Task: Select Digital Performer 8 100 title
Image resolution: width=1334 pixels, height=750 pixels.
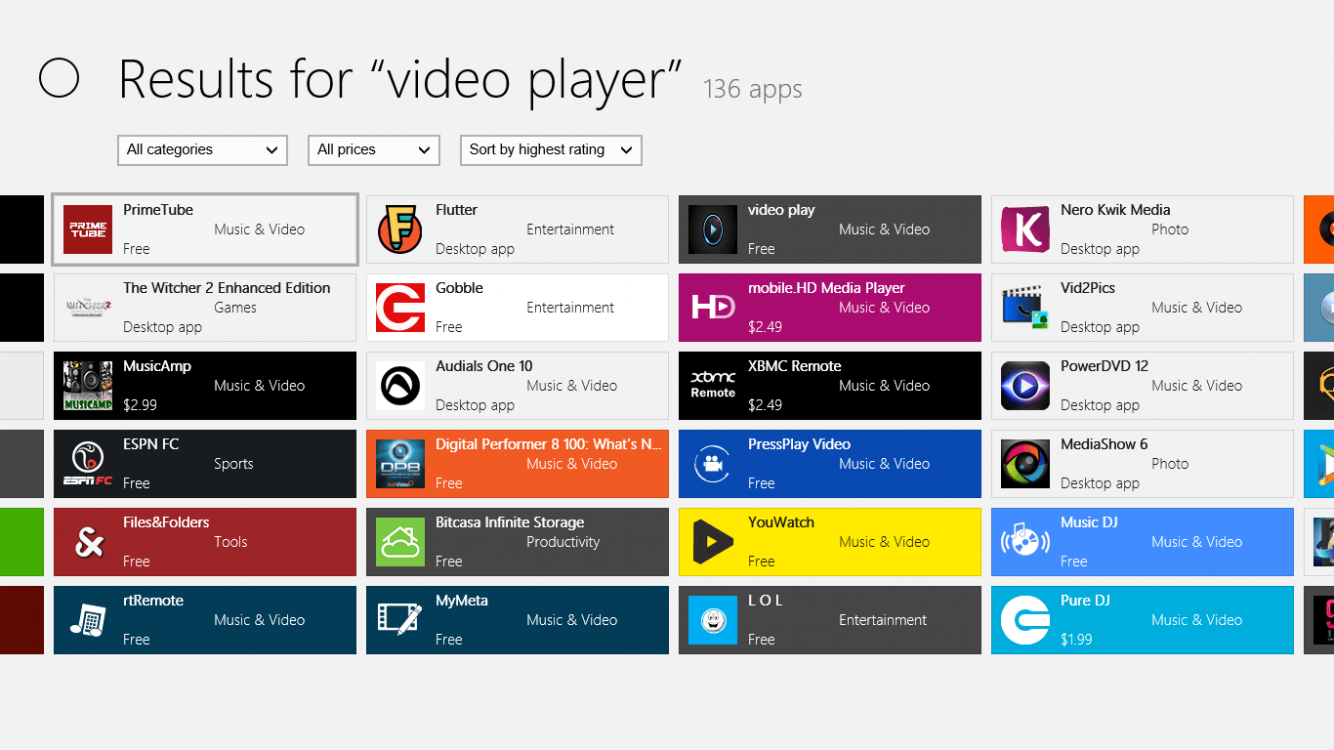Action: tap(549, 444)
